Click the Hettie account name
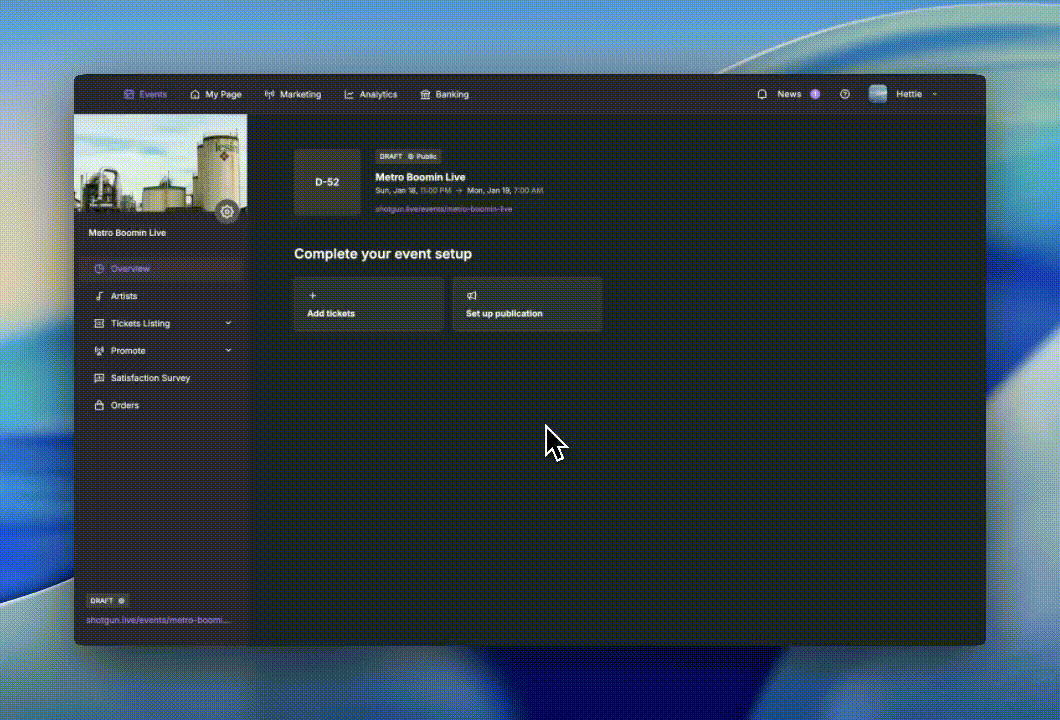 click(x=909, y=95)
